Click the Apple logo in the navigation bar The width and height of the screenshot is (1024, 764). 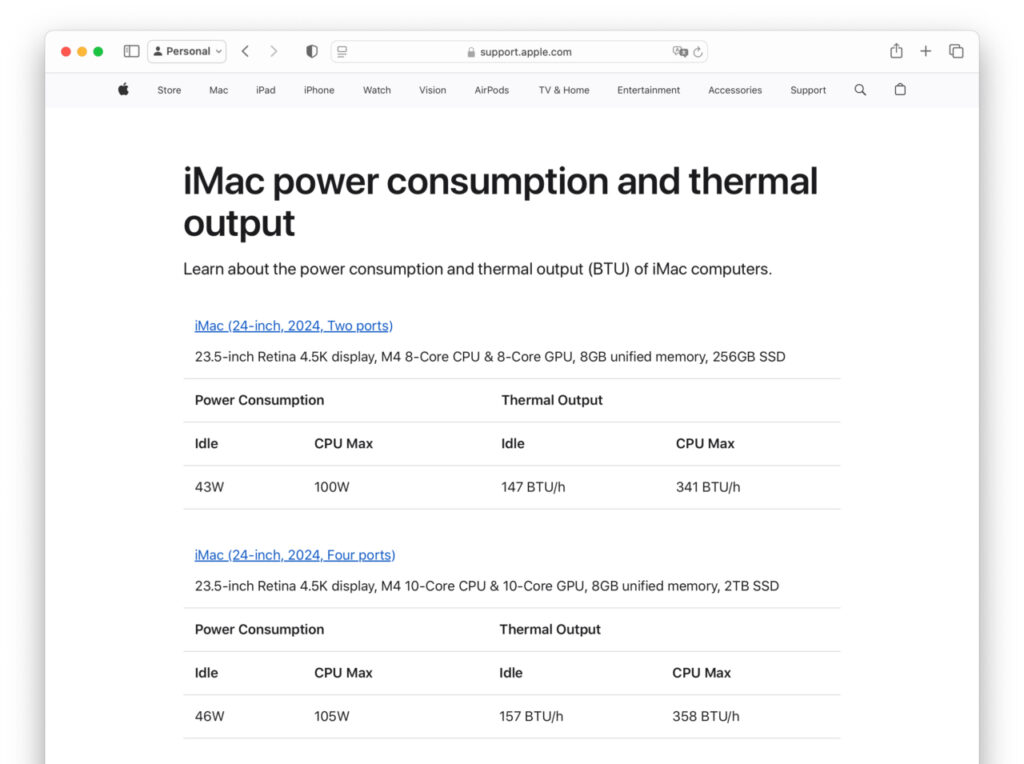122,89
